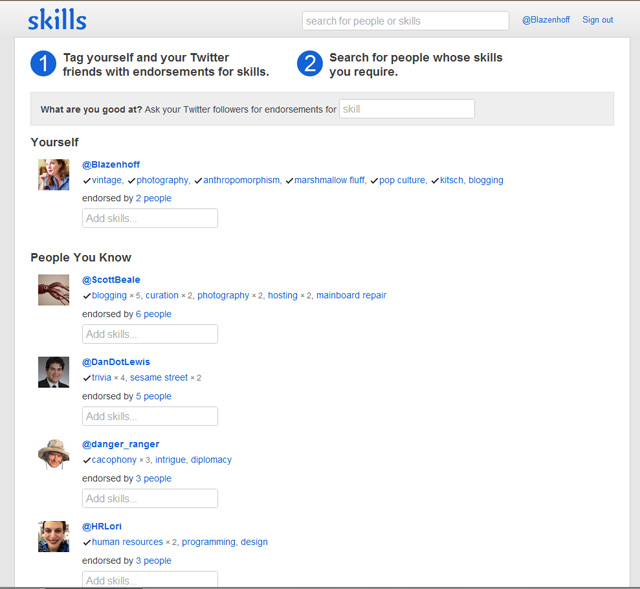Click @HRLori's profile photo
Screen dimensions: 640x589
(x=54, y=536)
